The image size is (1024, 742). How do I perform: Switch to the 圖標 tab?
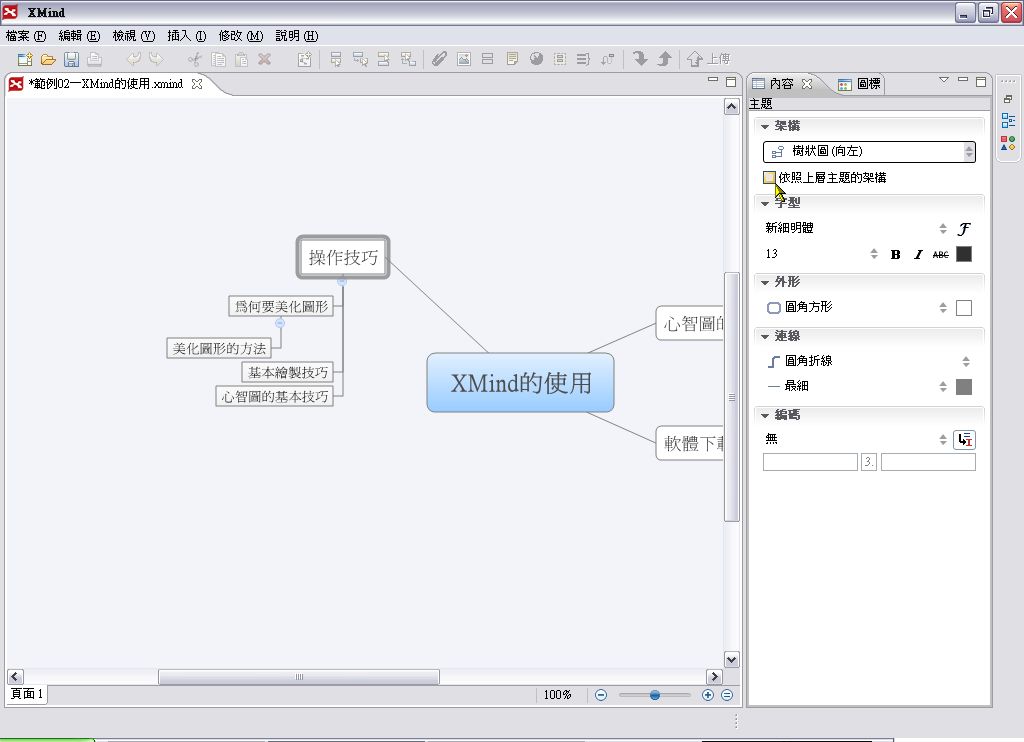coord(859,84)
